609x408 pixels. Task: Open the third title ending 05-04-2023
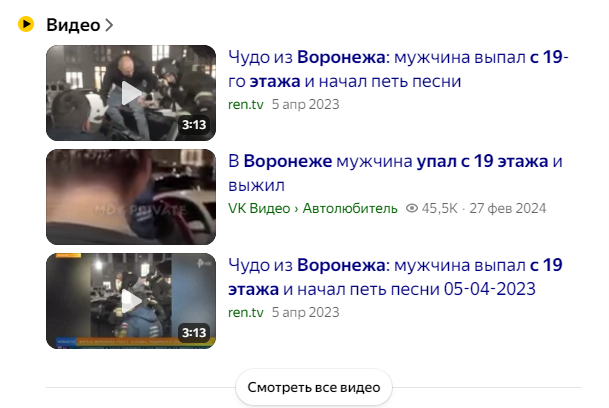click(x=395, y=277)
